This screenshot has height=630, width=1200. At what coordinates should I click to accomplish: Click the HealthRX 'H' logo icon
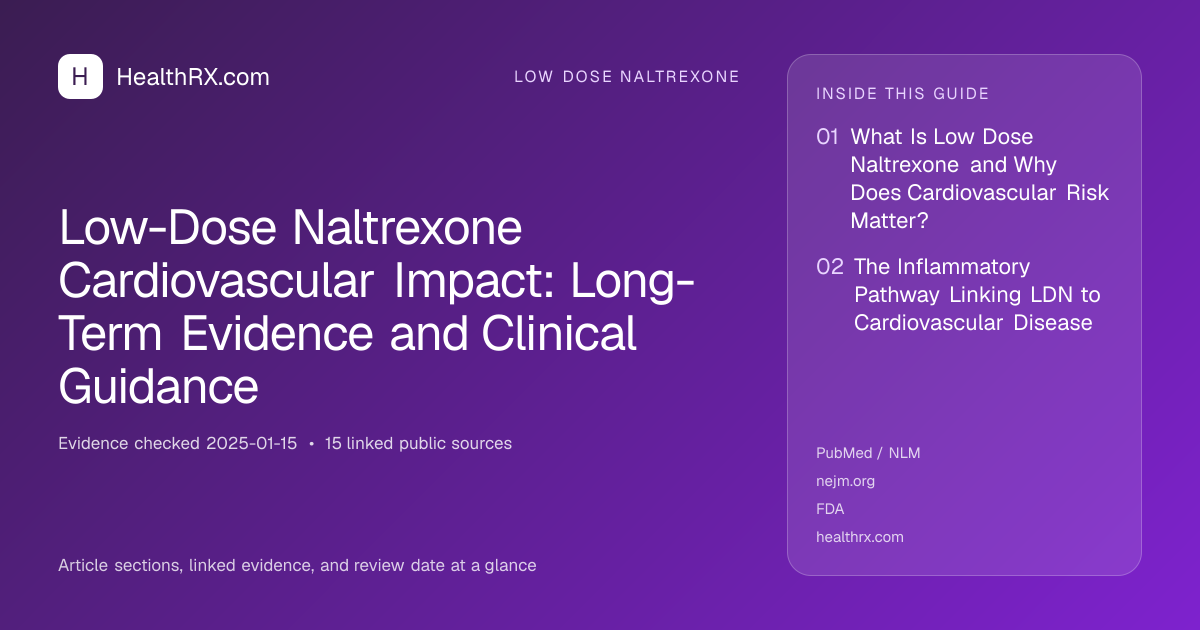coord(80,76)
